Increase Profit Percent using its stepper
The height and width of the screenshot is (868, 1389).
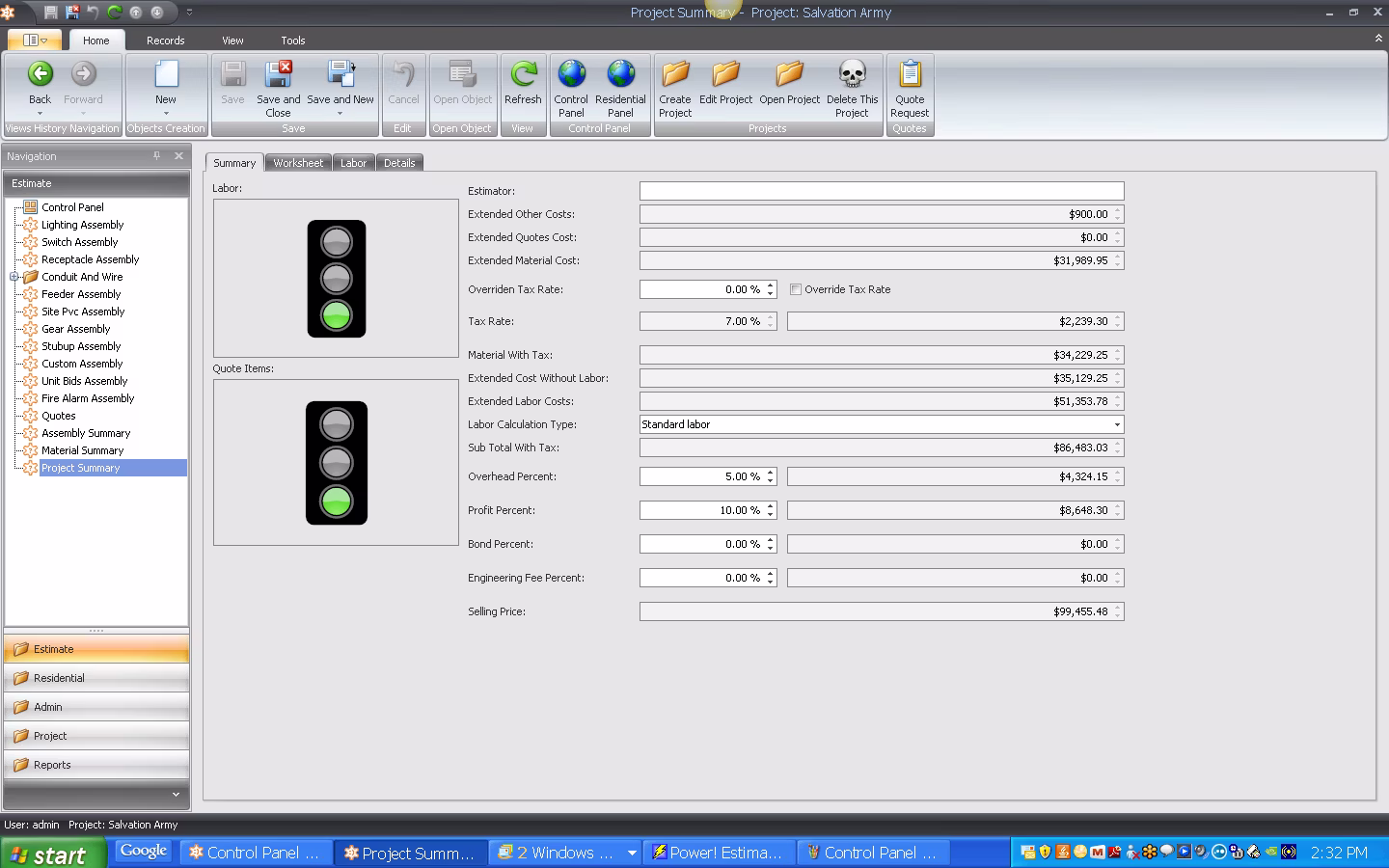pos(770,506)
